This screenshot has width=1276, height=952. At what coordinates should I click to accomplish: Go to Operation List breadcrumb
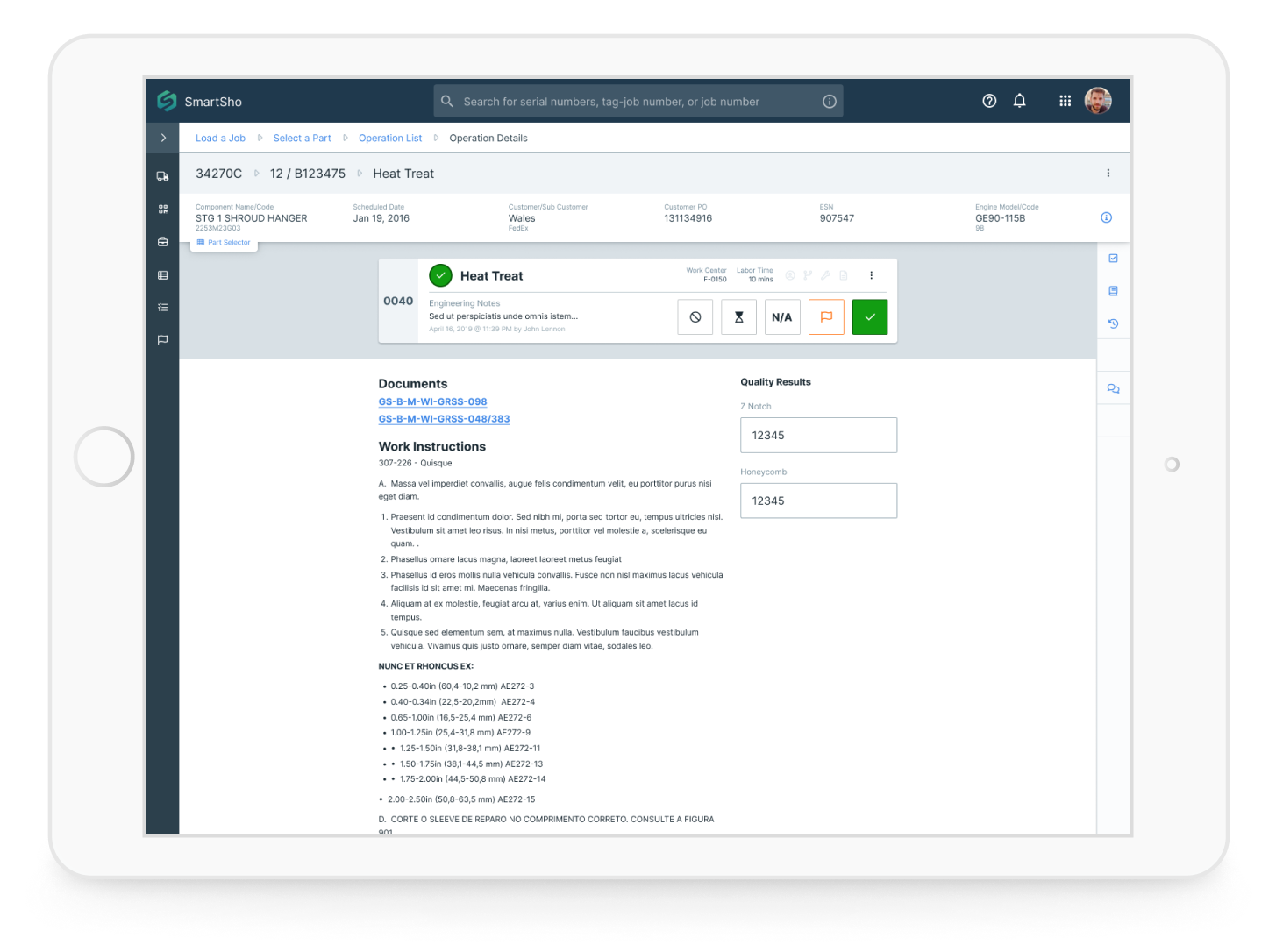[x=389, y=139]
